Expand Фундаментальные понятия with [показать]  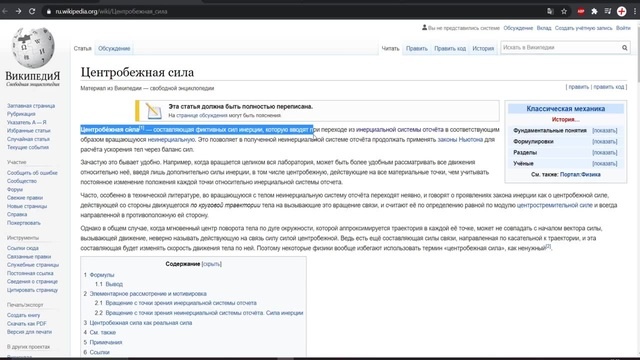(604, 131)
